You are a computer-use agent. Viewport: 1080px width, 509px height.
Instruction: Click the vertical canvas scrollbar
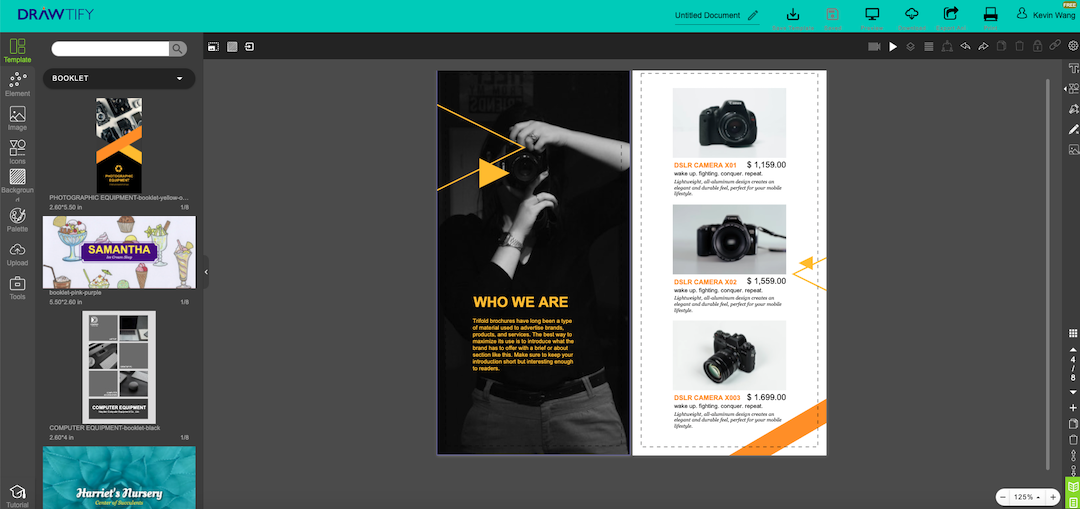(1047, 274)
